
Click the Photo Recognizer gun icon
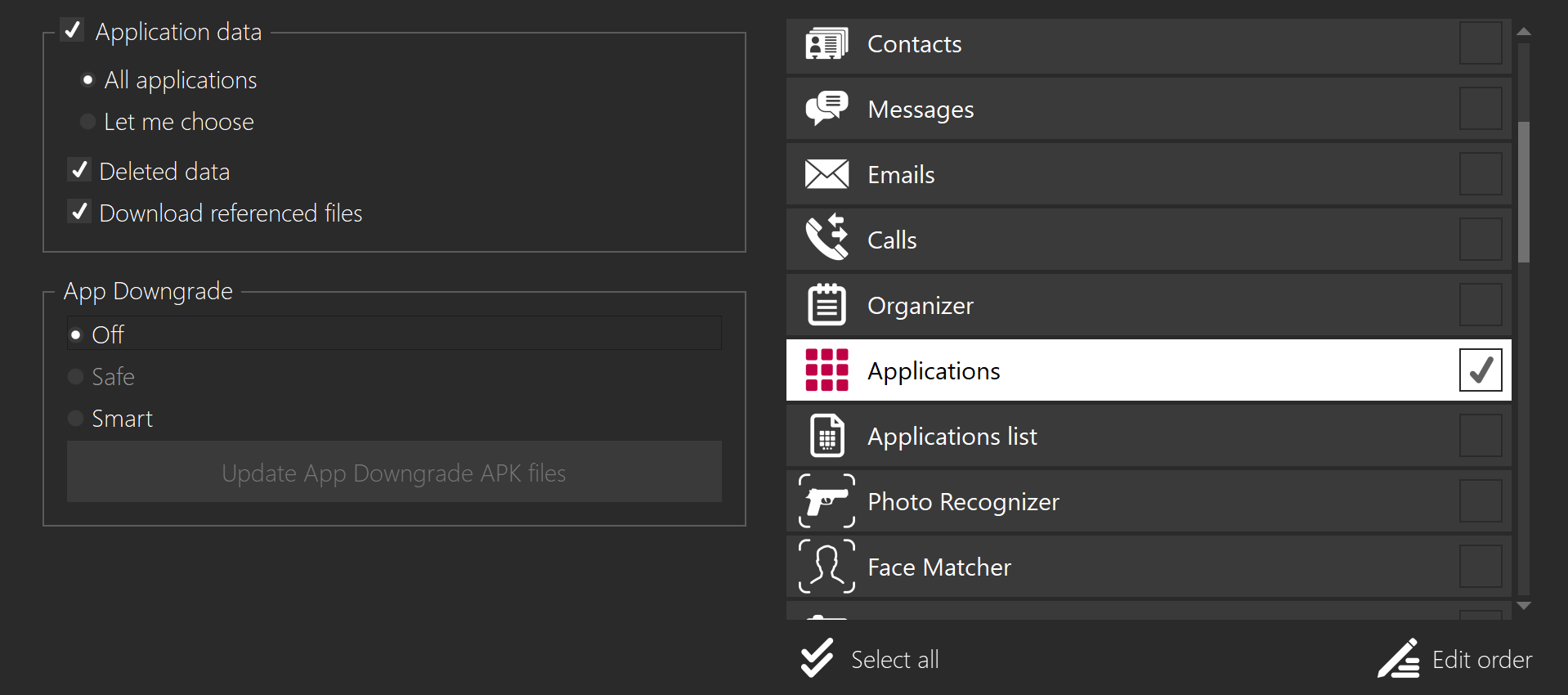[827, 501]
